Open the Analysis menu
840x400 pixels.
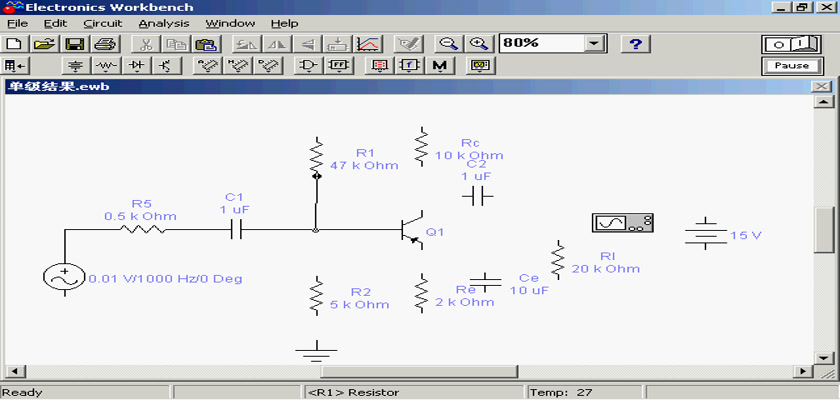[x=162, y=23]
